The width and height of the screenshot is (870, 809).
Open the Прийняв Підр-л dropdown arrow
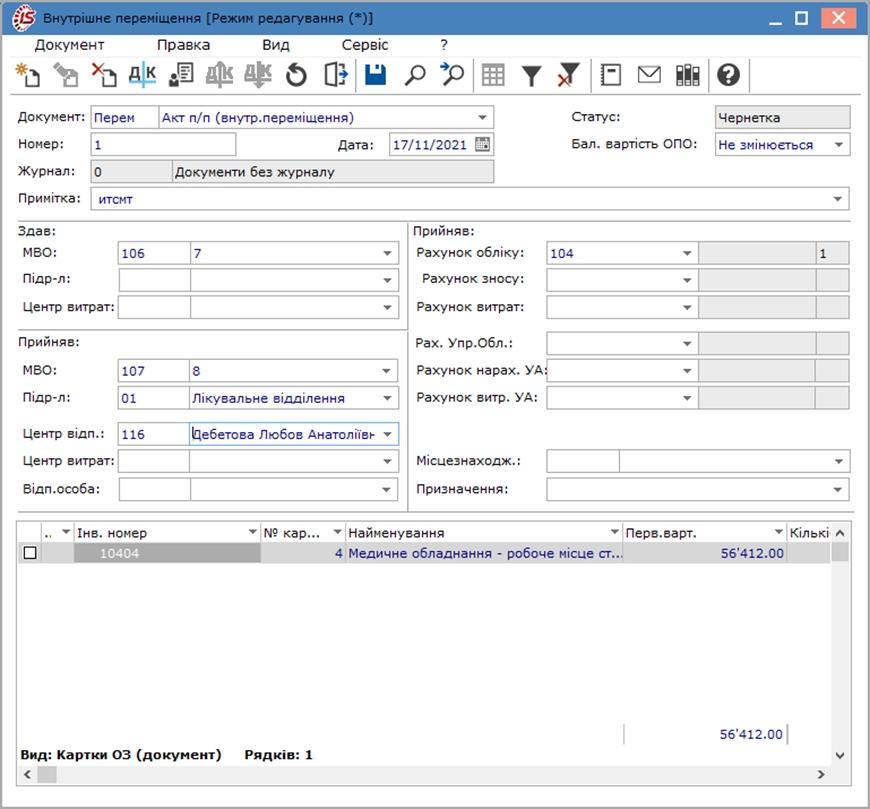coord(387,398)
